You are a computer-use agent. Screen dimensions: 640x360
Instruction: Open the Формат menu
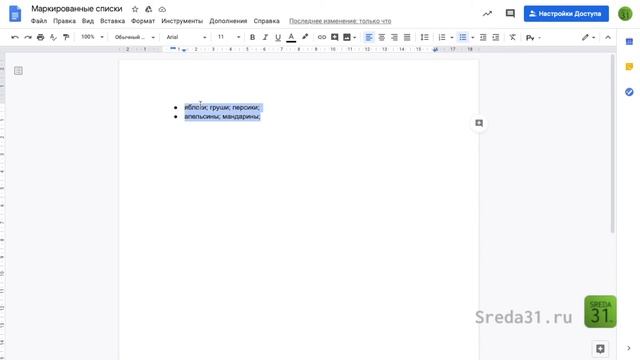[x=143, y=21]
